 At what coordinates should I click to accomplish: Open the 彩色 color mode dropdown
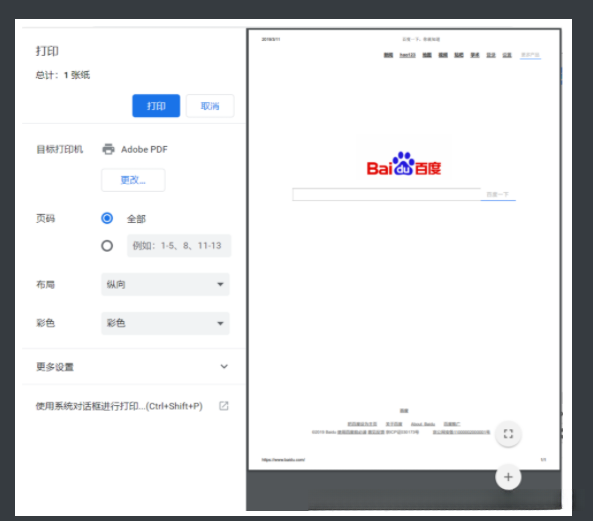pyautogui.click(x=165, y=323)
